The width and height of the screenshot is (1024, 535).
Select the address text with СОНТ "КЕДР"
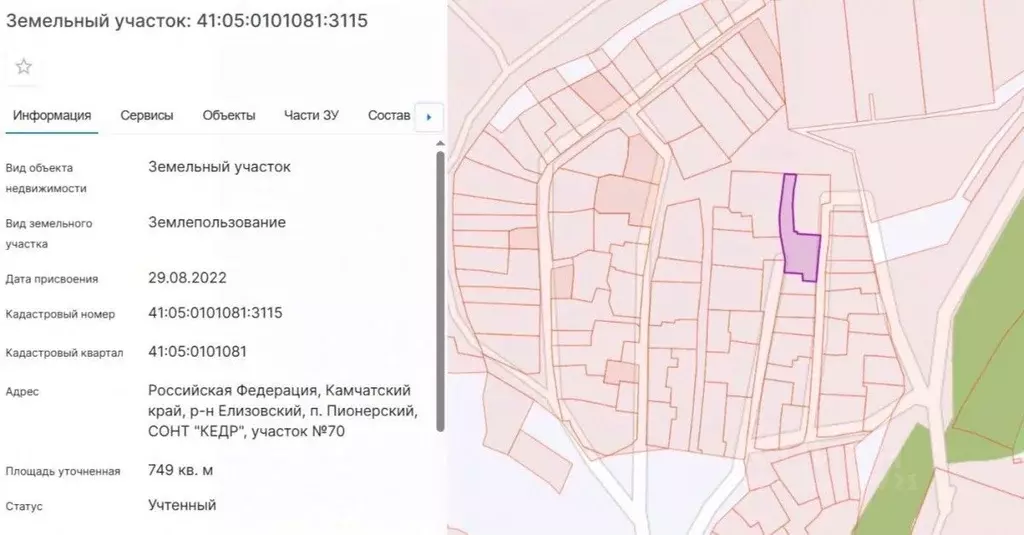click(x=283, y=411)
